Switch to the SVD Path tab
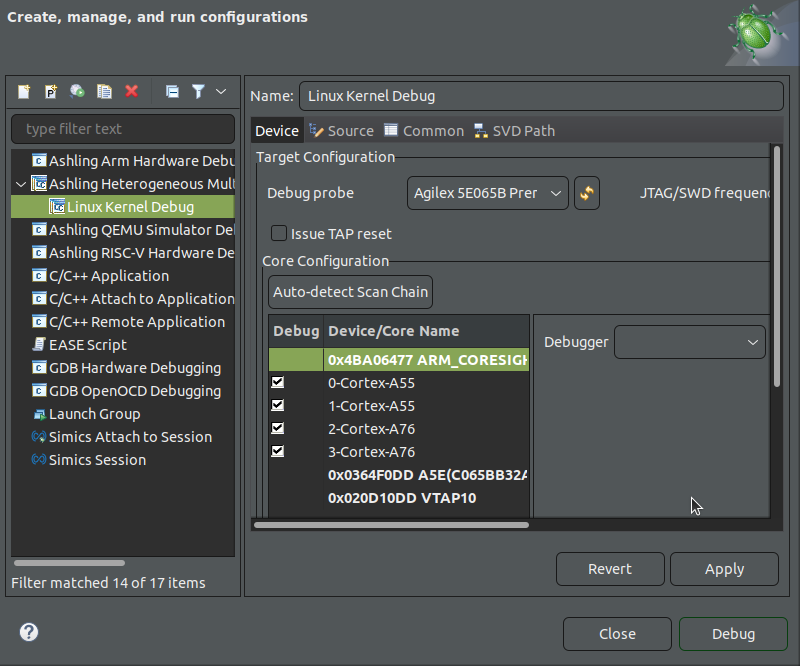The height and width of the screenshot is (666, 800). 515,131
